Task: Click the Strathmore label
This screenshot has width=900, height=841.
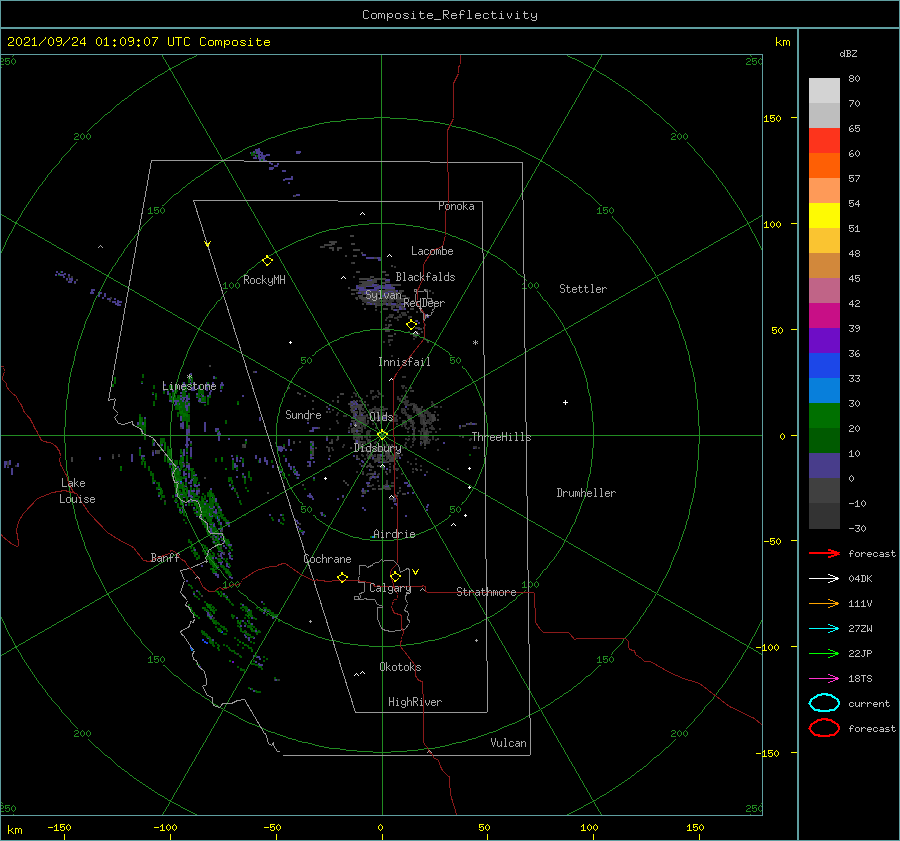Action: [x=486, y=592]
